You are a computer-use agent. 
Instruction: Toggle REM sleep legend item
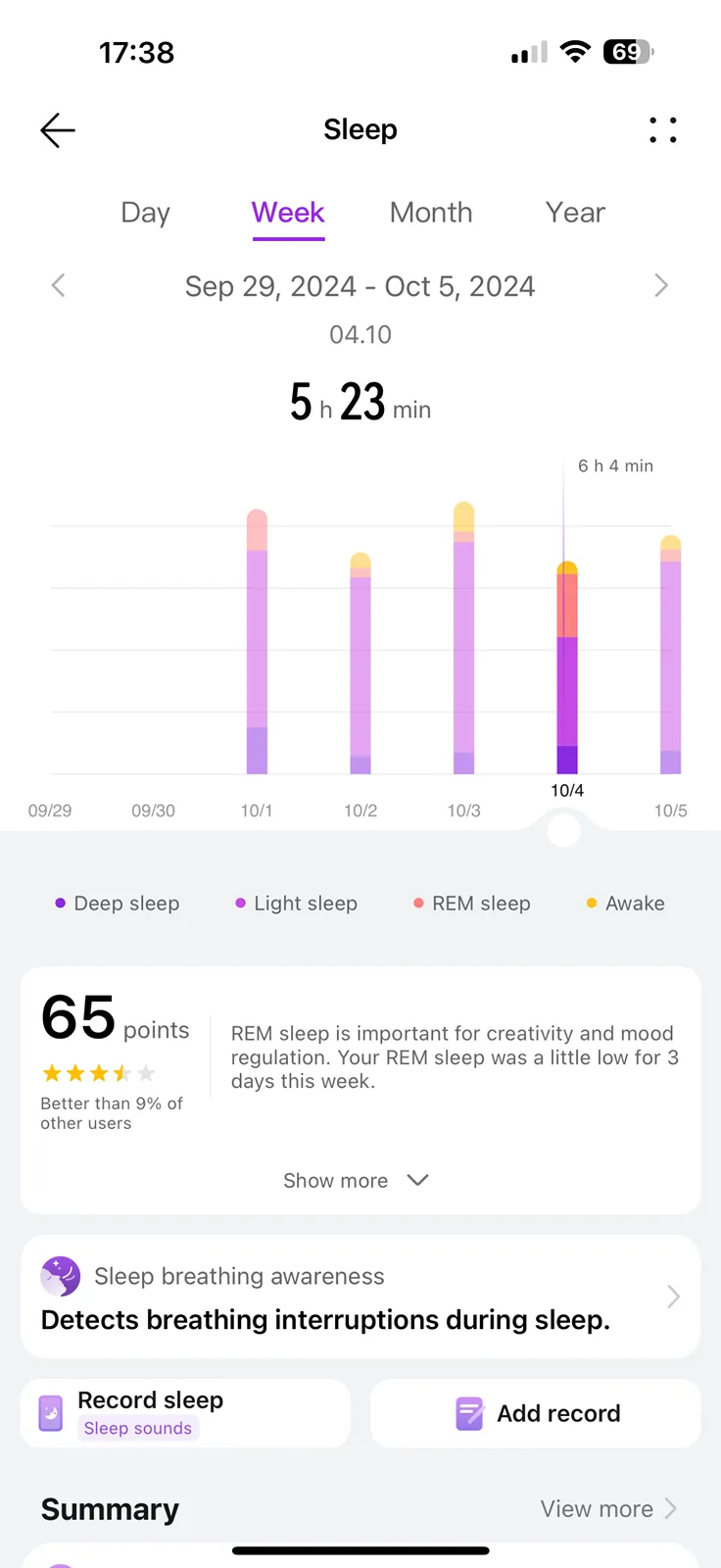(x=472, y=904)
